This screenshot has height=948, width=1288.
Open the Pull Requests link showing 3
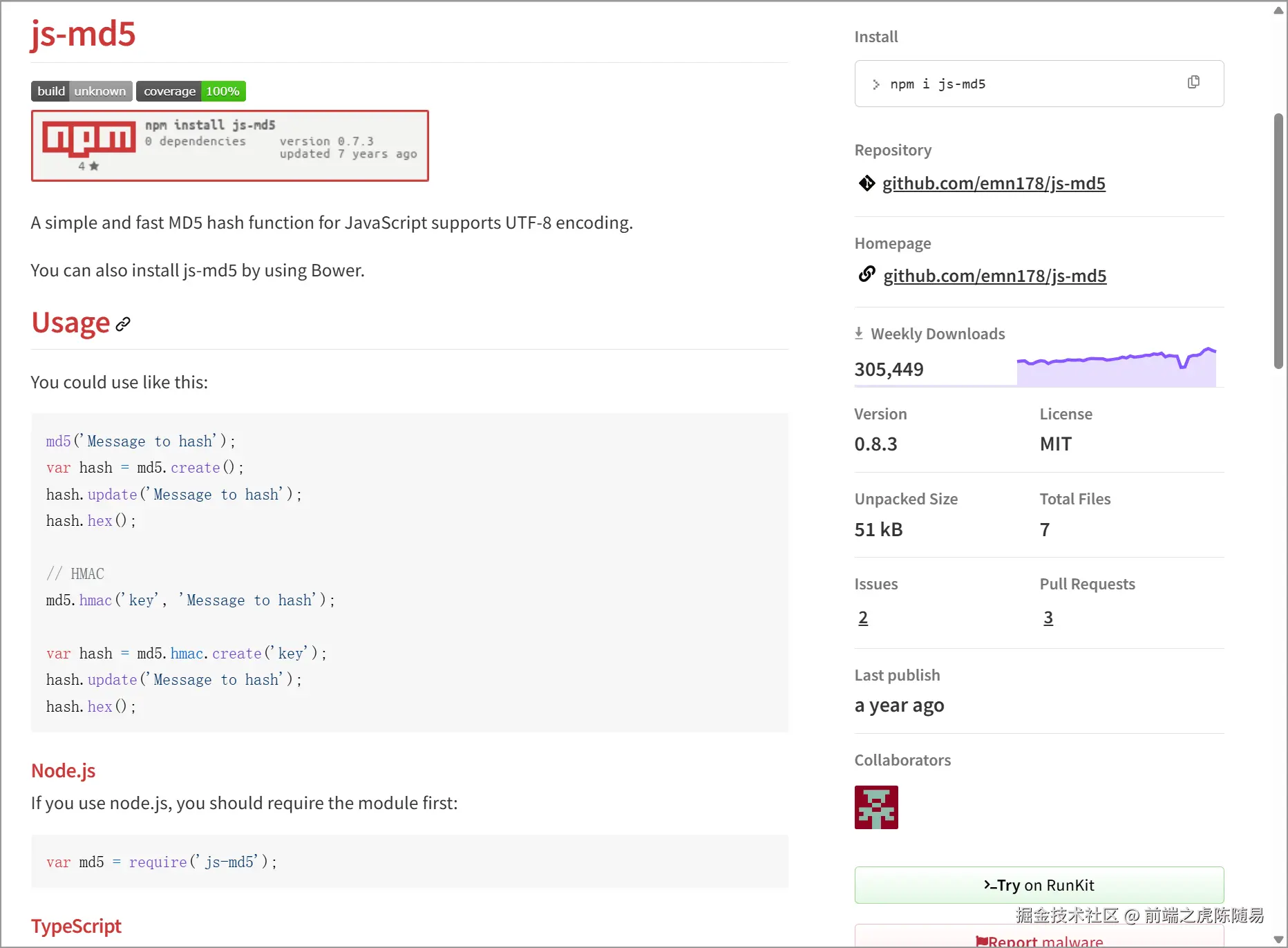coord(1048,618)
